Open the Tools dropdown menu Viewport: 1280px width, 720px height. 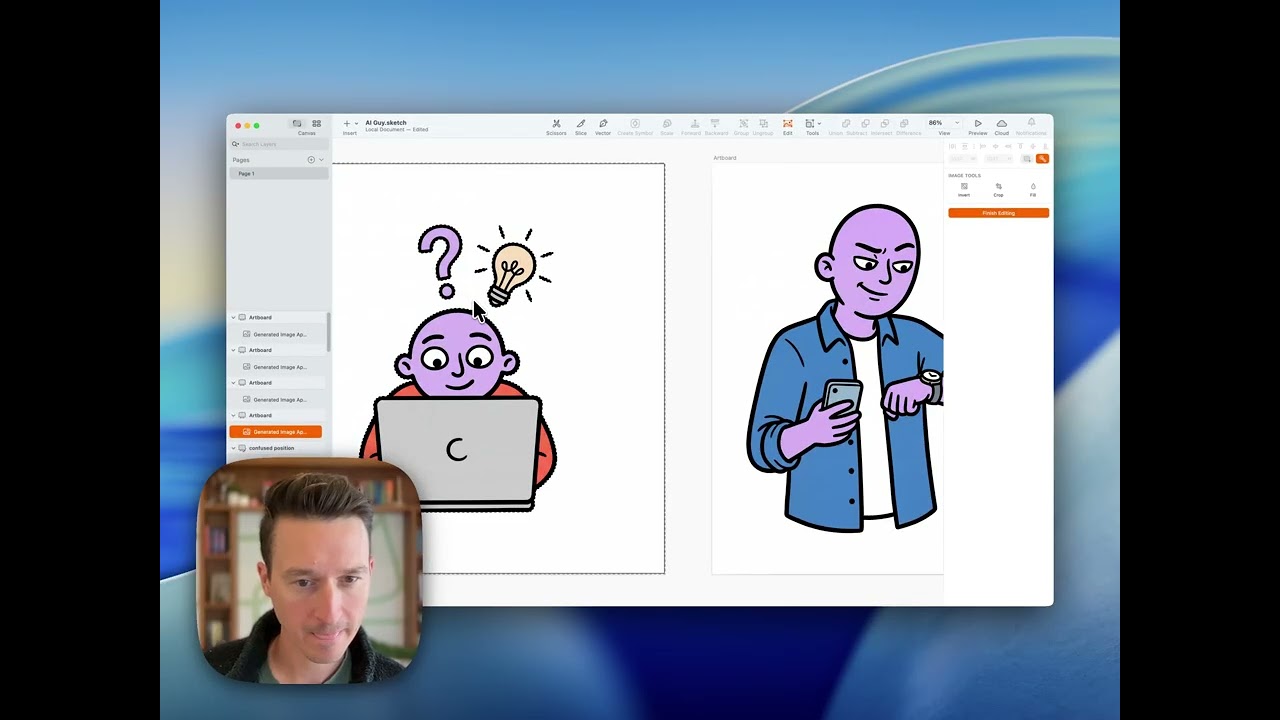pyautogui.click(x=812, y=124)
